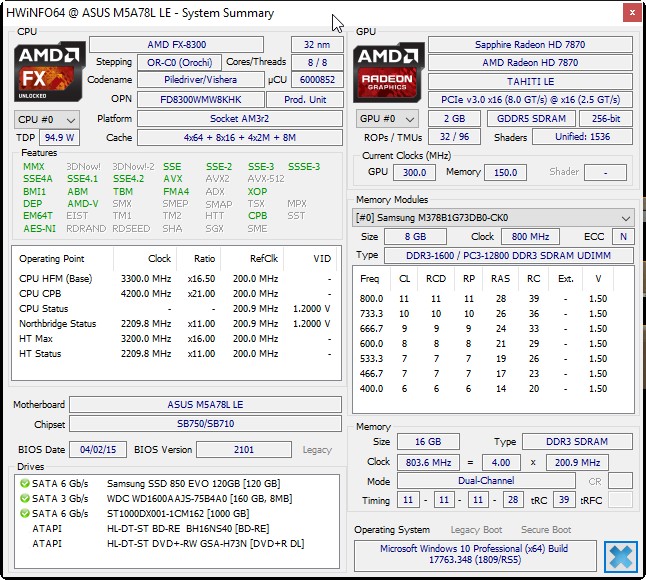Screen dimensions: 646x580
Task: Click the AMD FX Unlocked CPU logo
Action: pos(49,71)
